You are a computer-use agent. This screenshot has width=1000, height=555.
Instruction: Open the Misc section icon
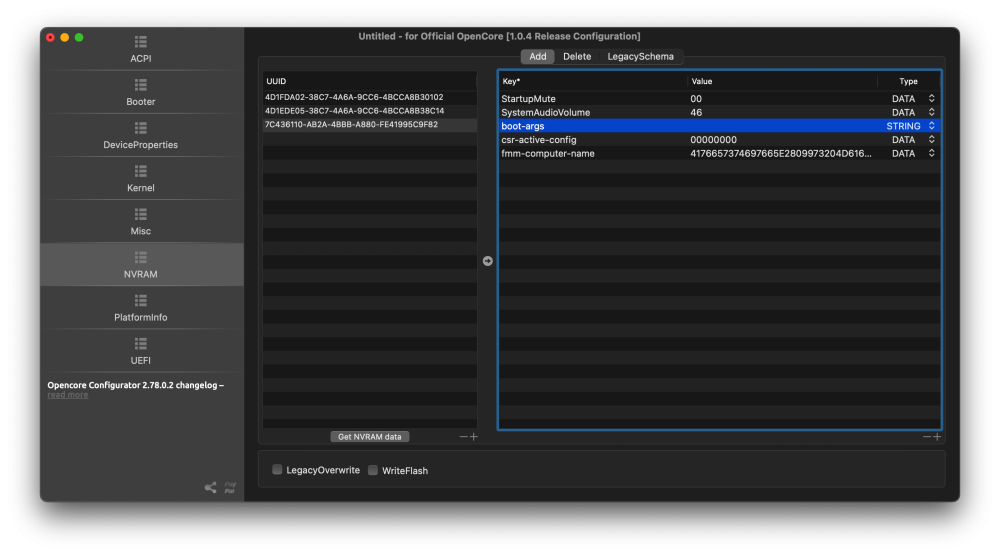[x=140, y=214]
